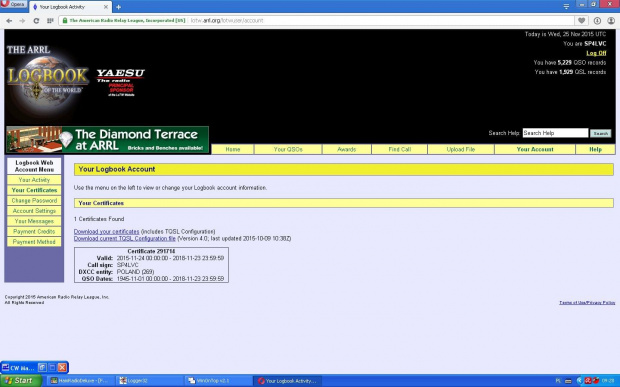Click the Log Off link
Screen dimensions: 620x387
[596, 53]
